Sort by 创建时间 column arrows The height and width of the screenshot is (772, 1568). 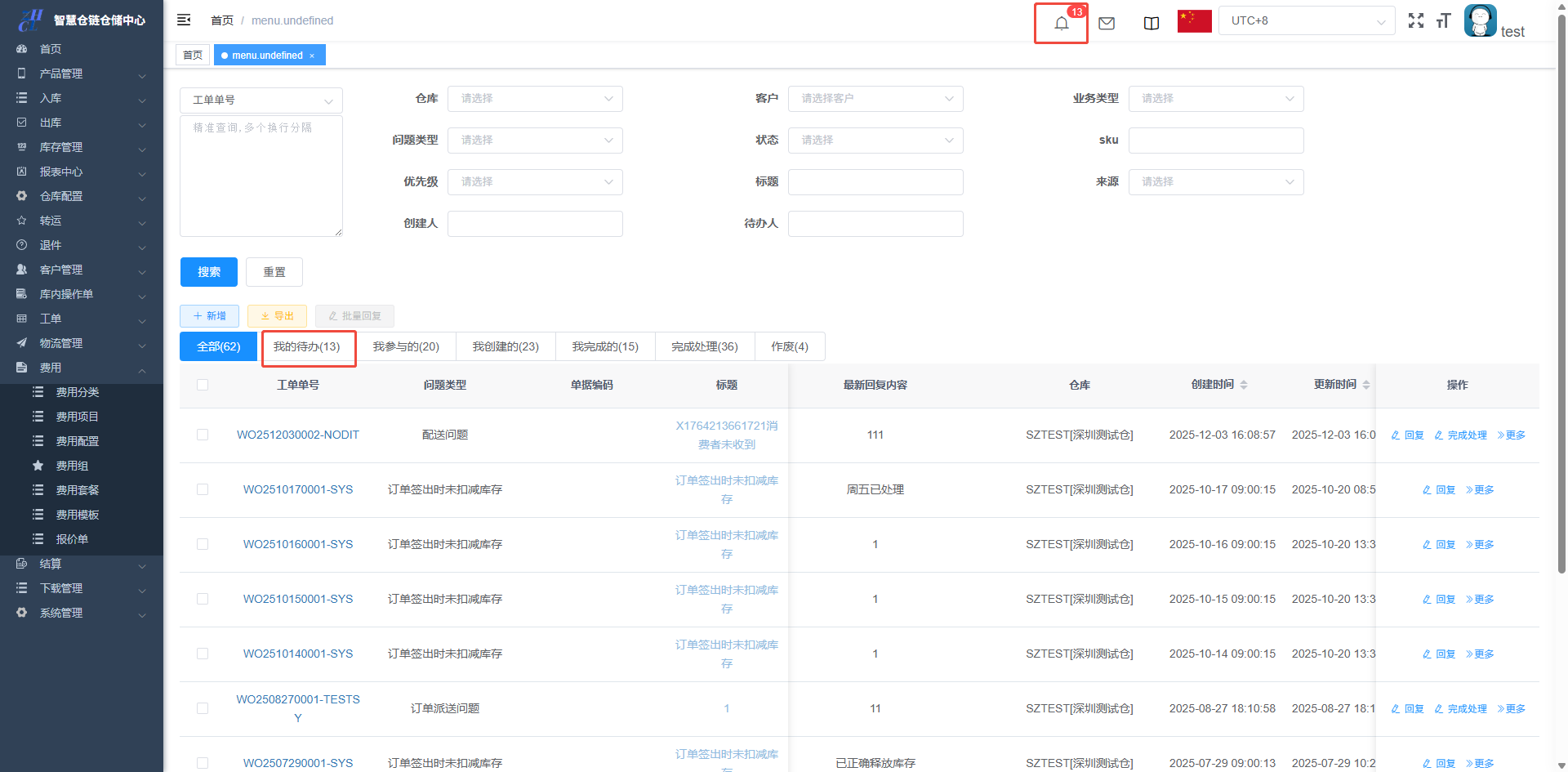1244,385
